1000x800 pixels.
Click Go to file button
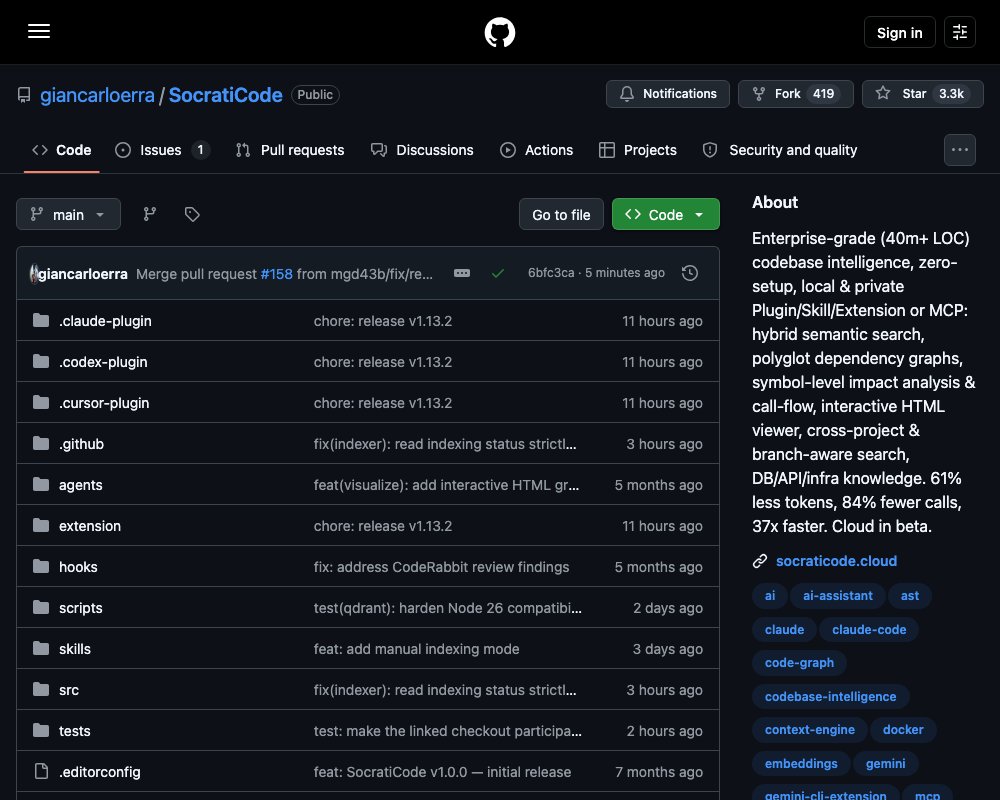pos(561,214)
